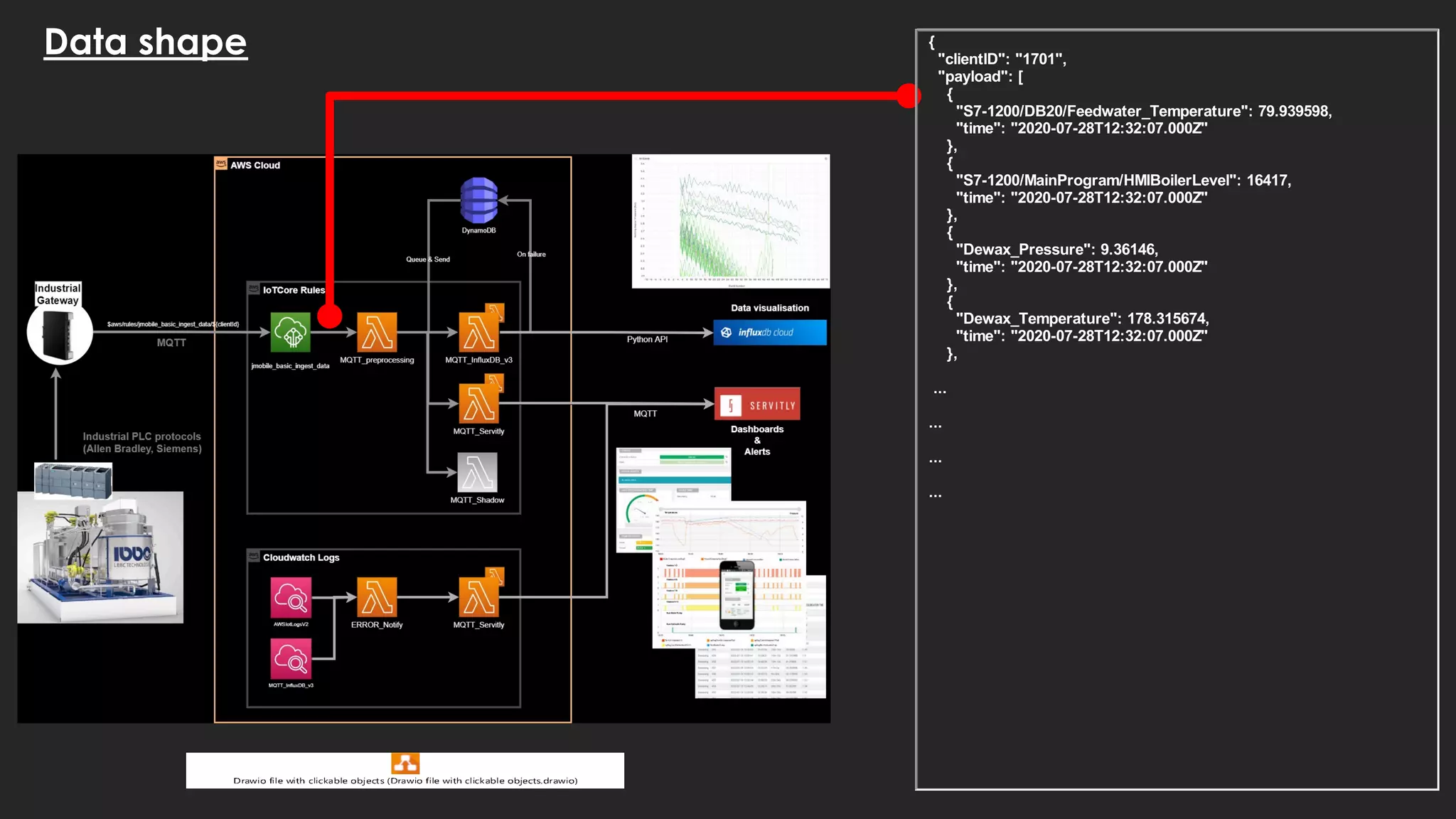
Task: Click the Industrial Gateway device icon
Action: pyautogui.click(x=60, y=333)
